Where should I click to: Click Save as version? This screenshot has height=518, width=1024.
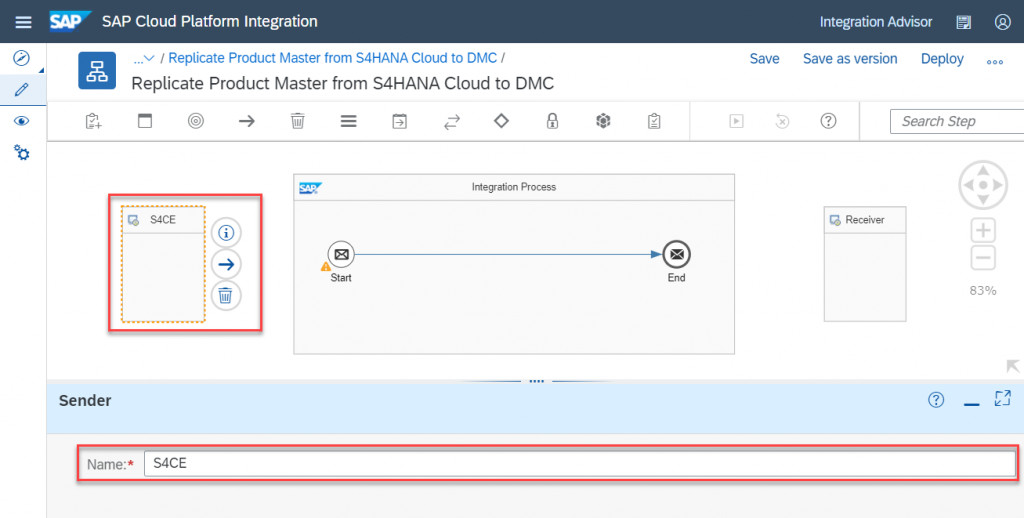(x=850, y=59)
